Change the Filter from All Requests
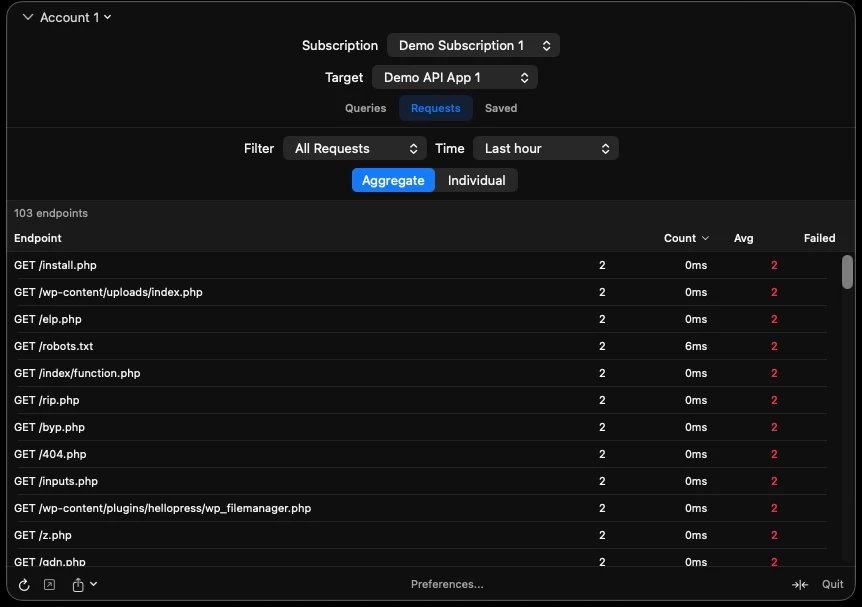The image size is (862, 607). (x=355, y=148)
